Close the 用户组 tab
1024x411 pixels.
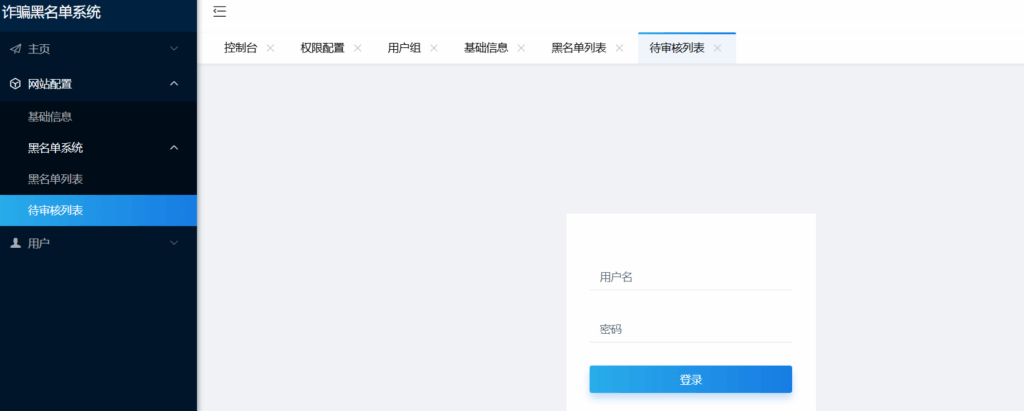pos(434,48)
